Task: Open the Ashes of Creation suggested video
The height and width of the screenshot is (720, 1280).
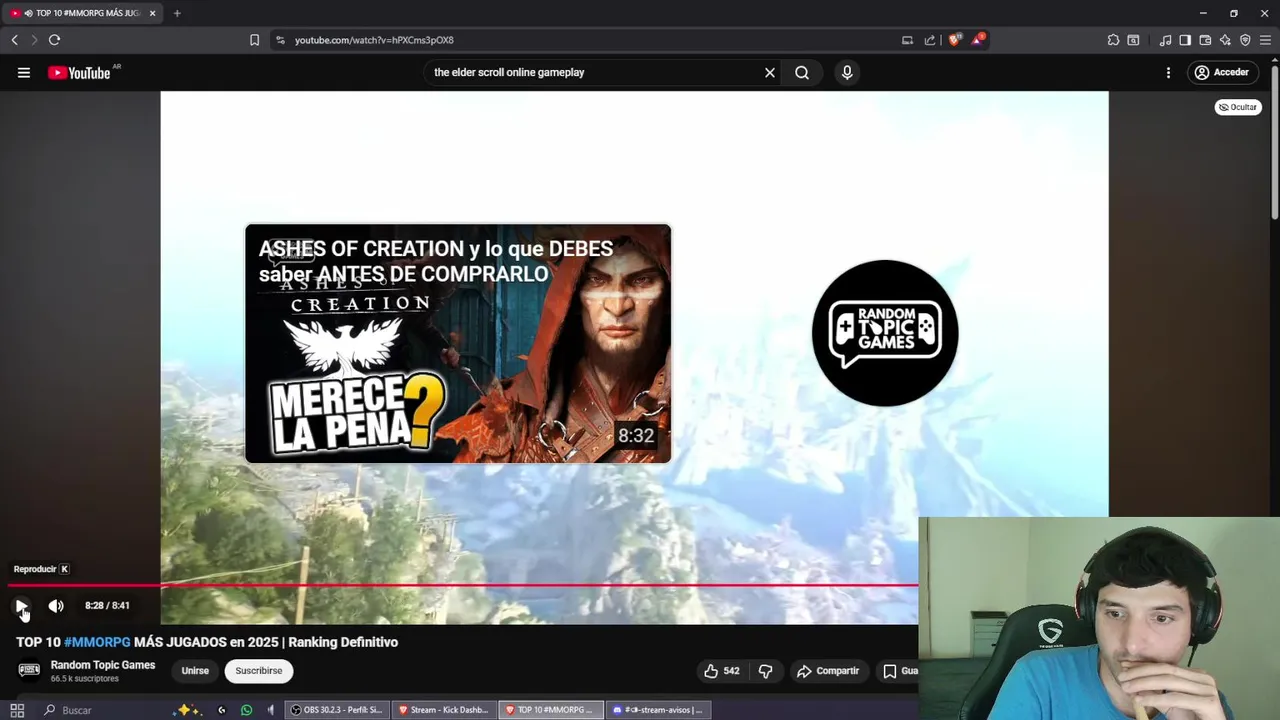Action: [x=458, y=343]
